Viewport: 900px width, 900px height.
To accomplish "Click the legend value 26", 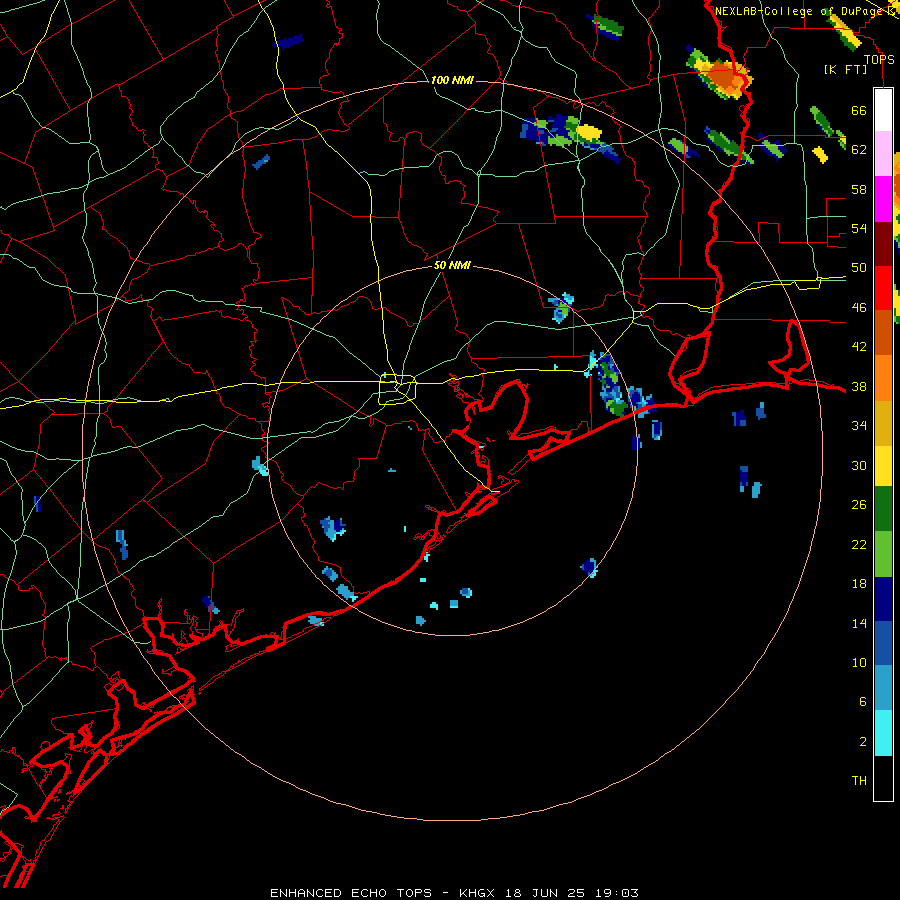I will click(x=859, y=505).
